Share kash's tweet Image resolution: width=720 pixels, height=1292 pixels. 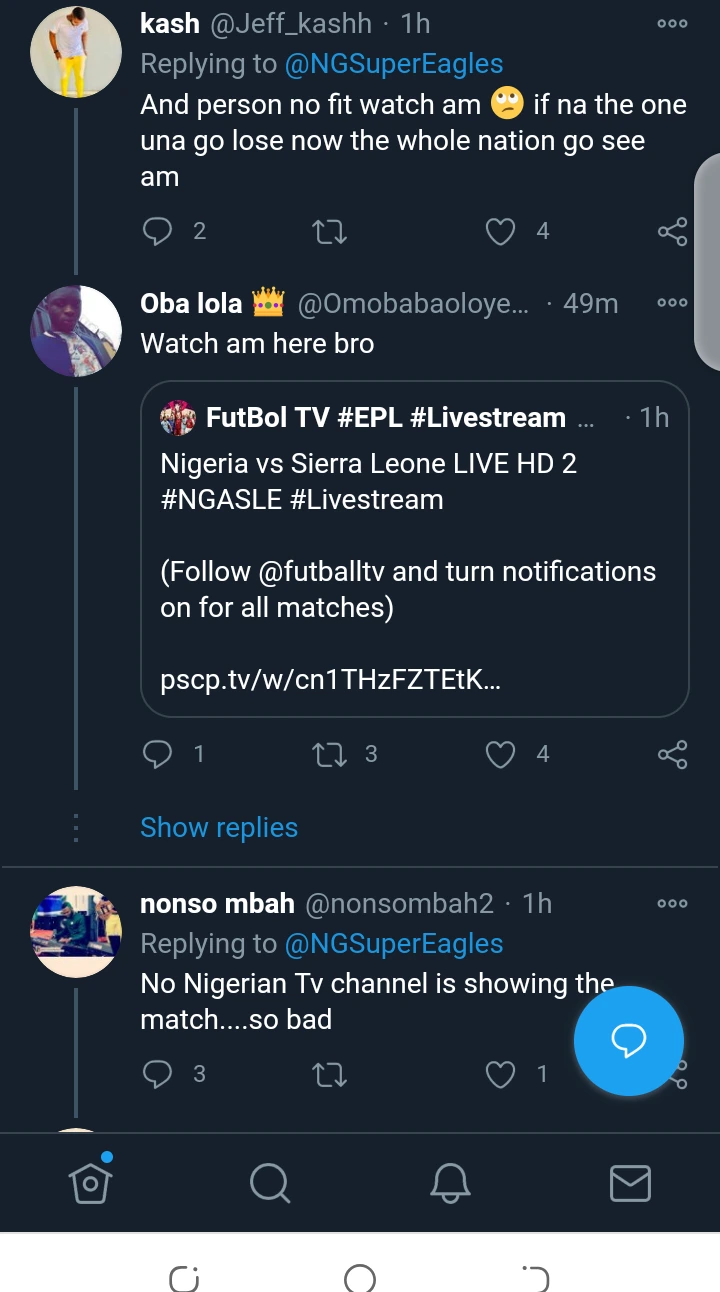click(x=672, y=232)
